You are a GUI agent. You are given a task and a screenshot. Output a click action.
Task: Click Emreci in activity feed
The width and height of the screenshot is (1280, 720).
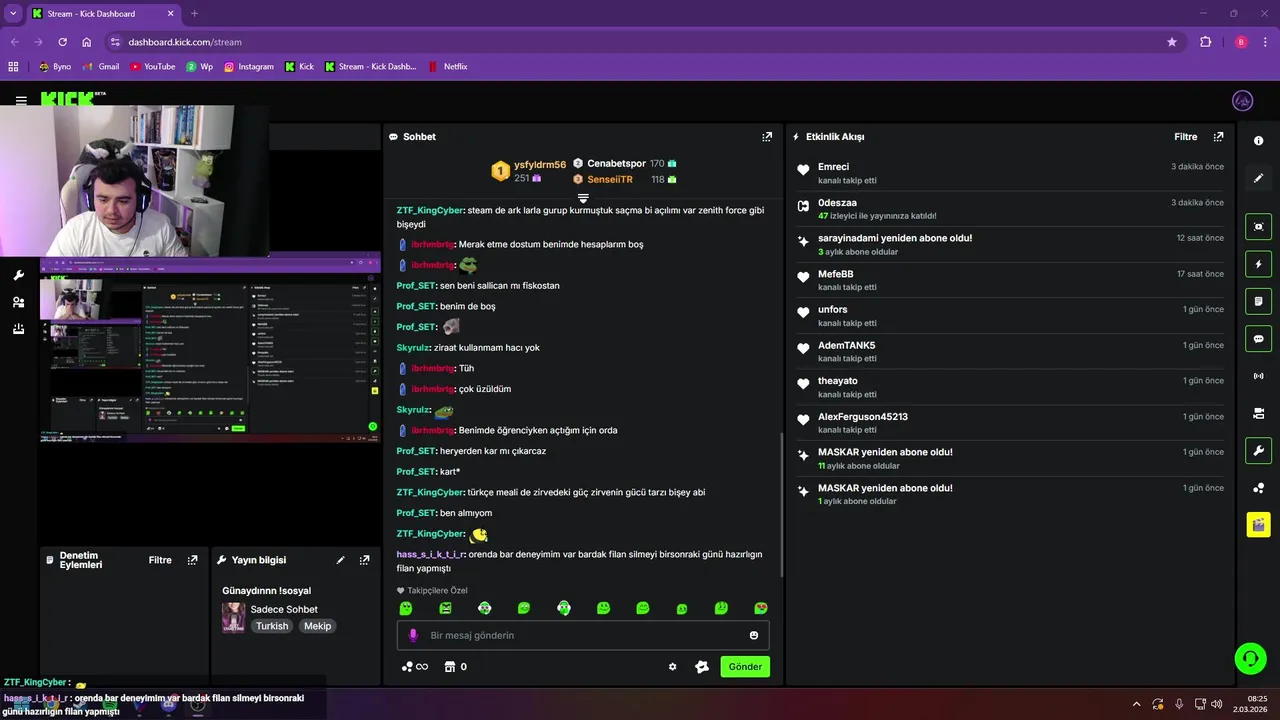tap(833, 167)
